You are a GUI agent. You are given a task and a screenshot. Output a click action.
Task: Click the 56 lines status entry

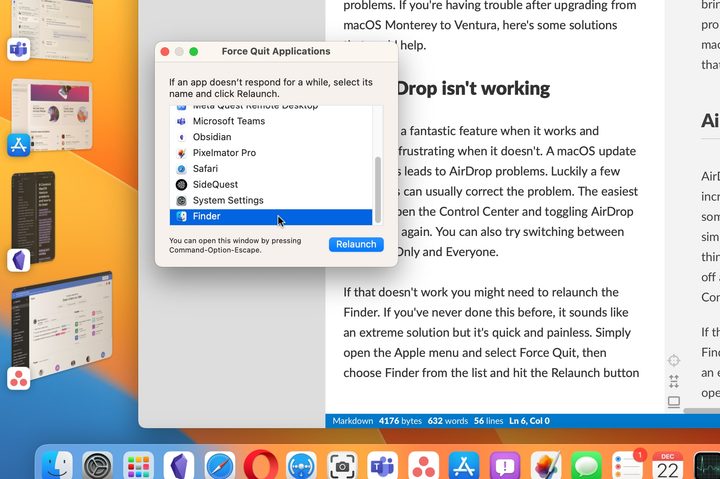[489, 421]
